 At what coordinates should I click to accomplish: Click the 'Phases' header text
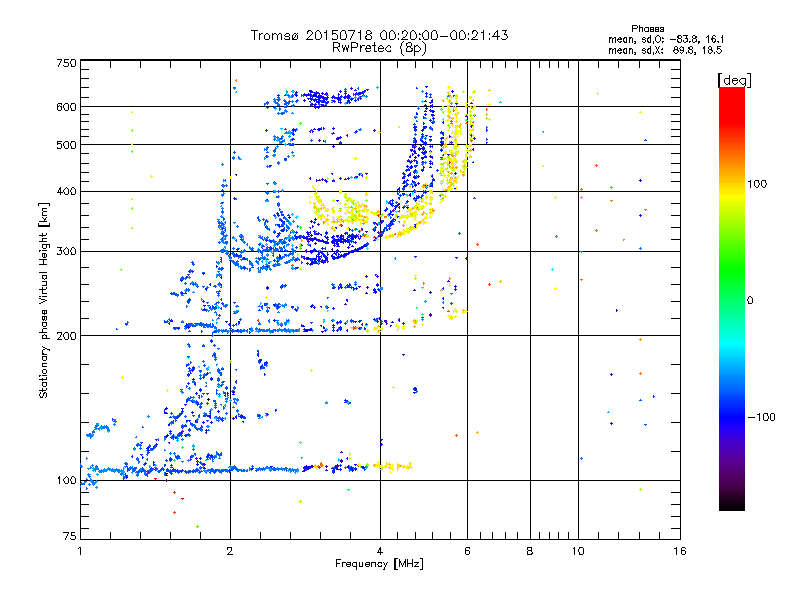647,29
